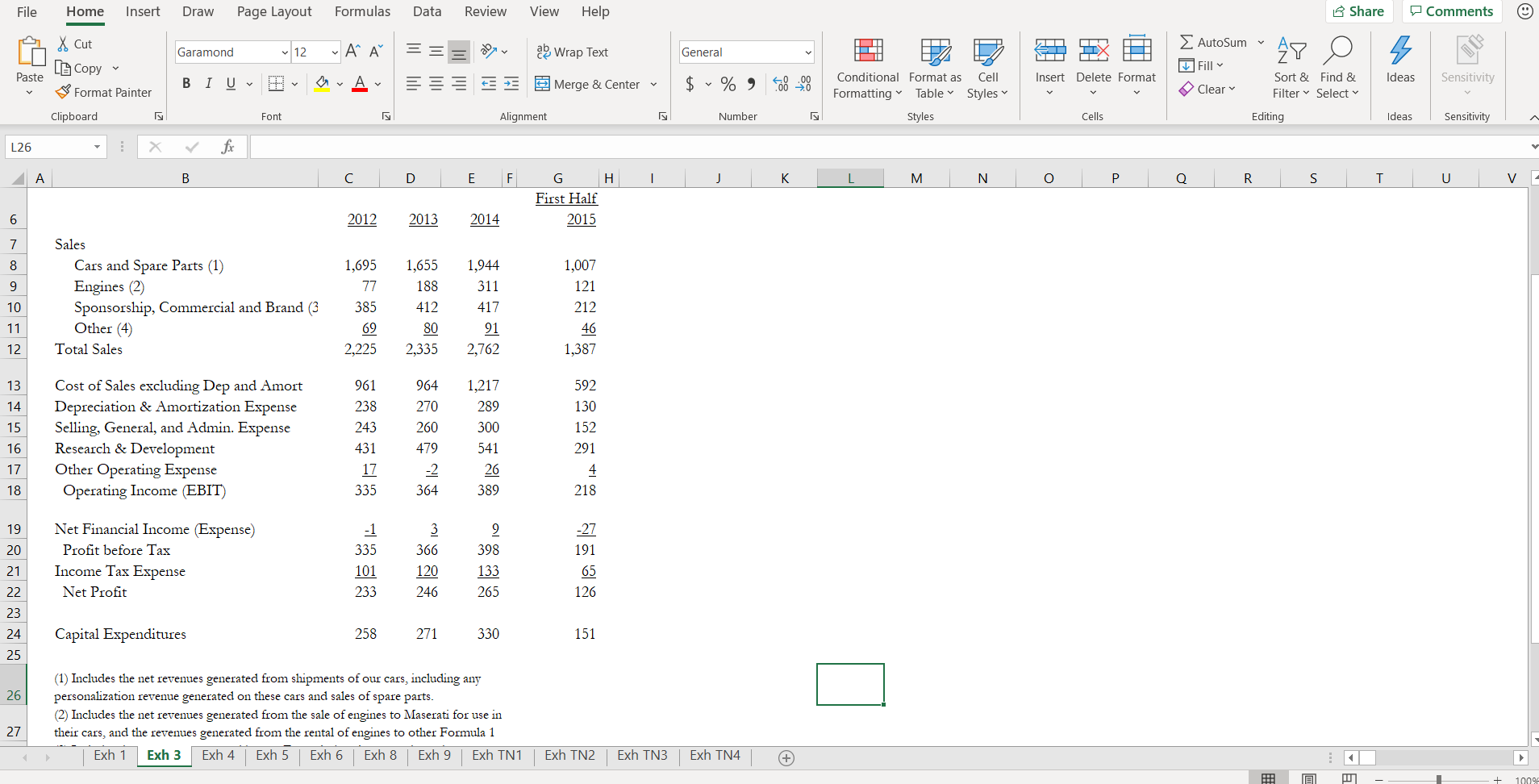
Task: Open the Insert Function fx button
Action: point(227,147)
